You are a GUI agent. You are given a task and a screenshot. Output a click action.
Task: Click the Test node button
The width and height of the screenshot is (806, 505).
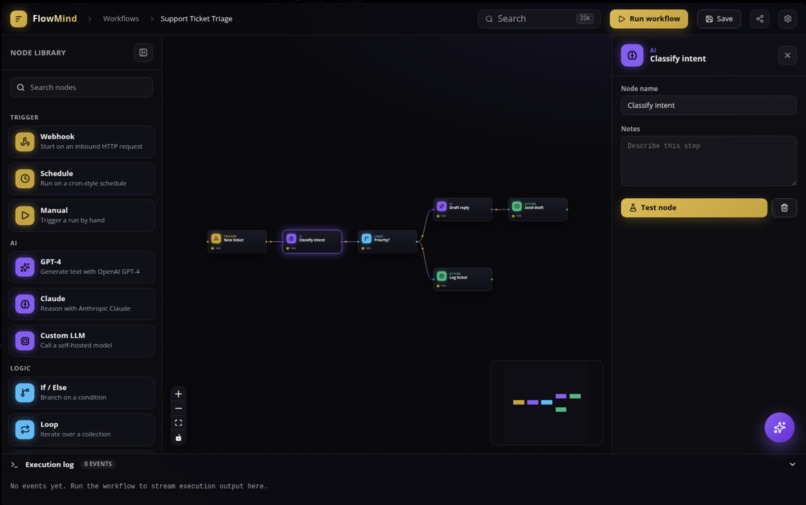coord(694,208)
